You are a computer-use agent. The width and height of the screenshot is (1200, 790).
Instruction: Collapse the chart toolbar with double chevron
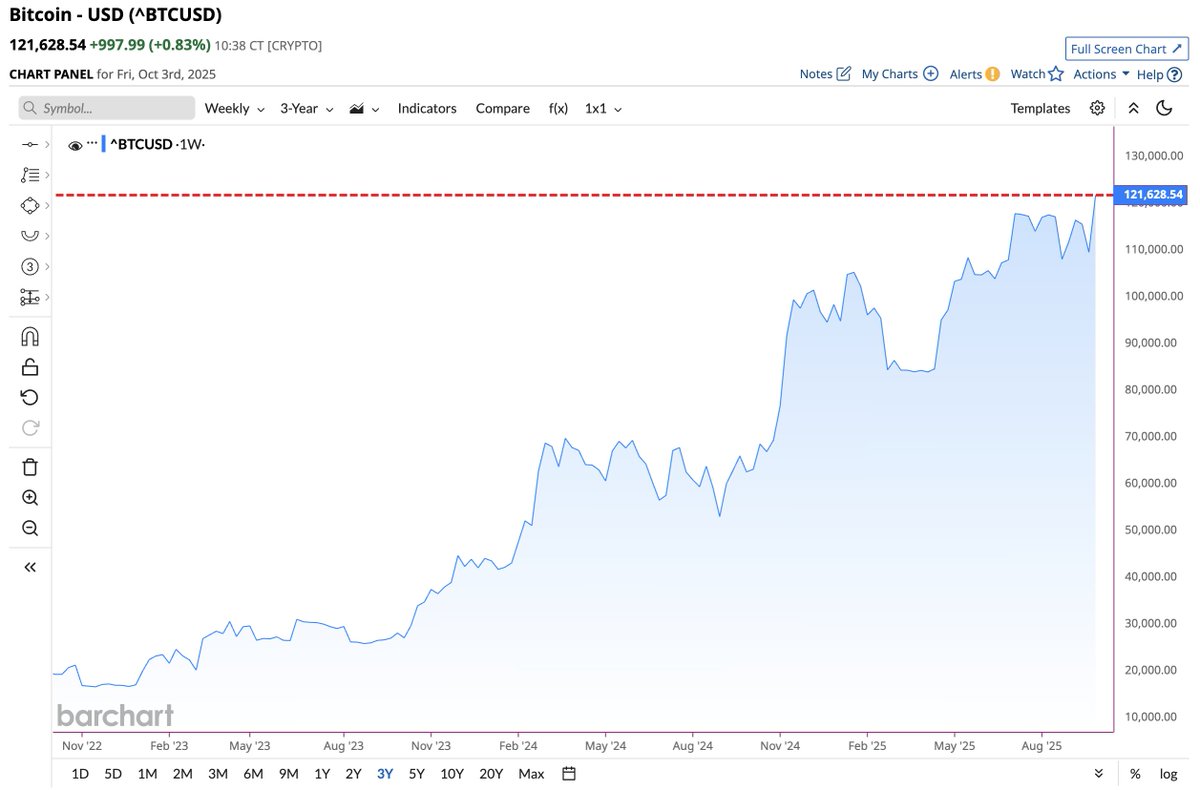[1133, 108]
